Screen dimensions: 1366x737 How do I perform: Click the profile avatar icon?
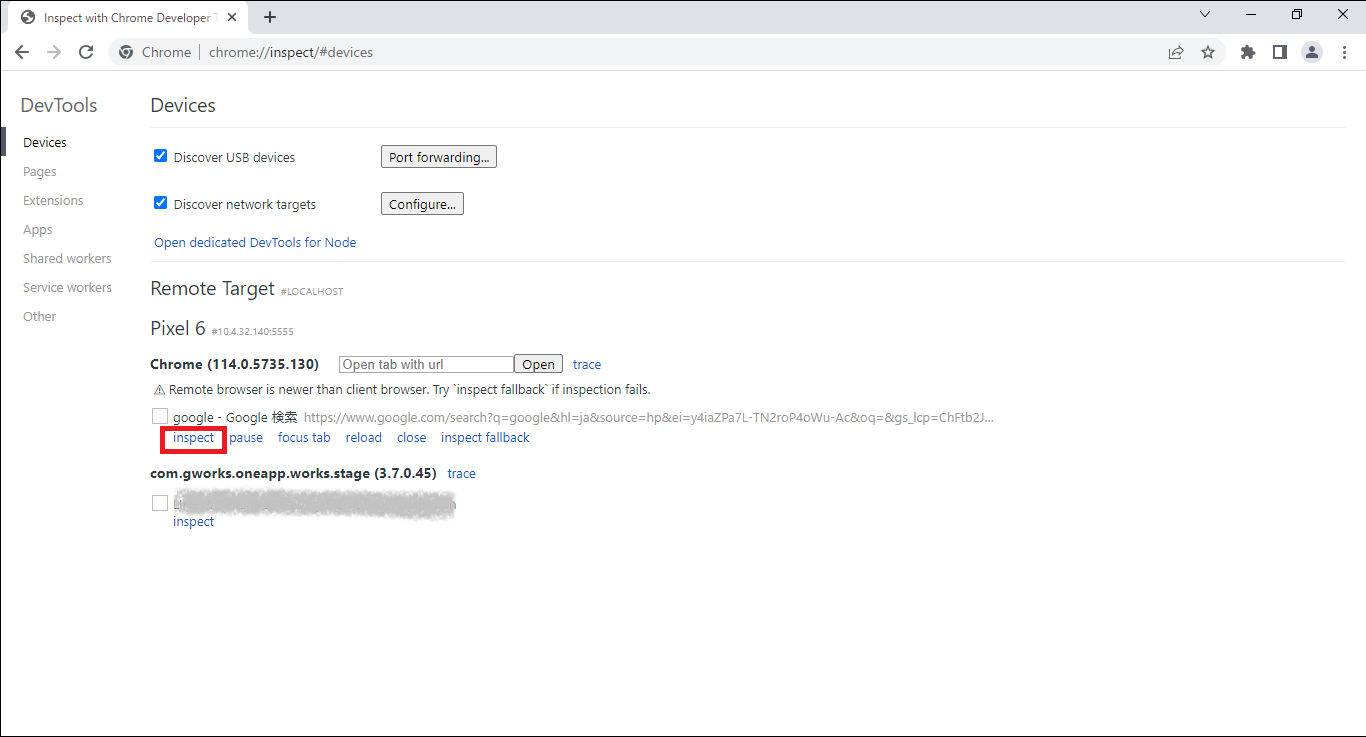tap(1312, 52)
